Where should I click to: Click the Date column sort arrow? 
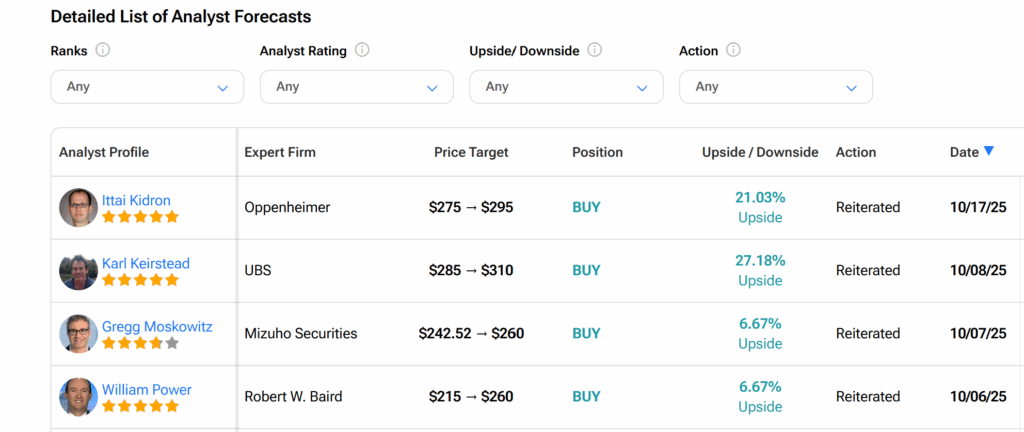coord(989,151)
